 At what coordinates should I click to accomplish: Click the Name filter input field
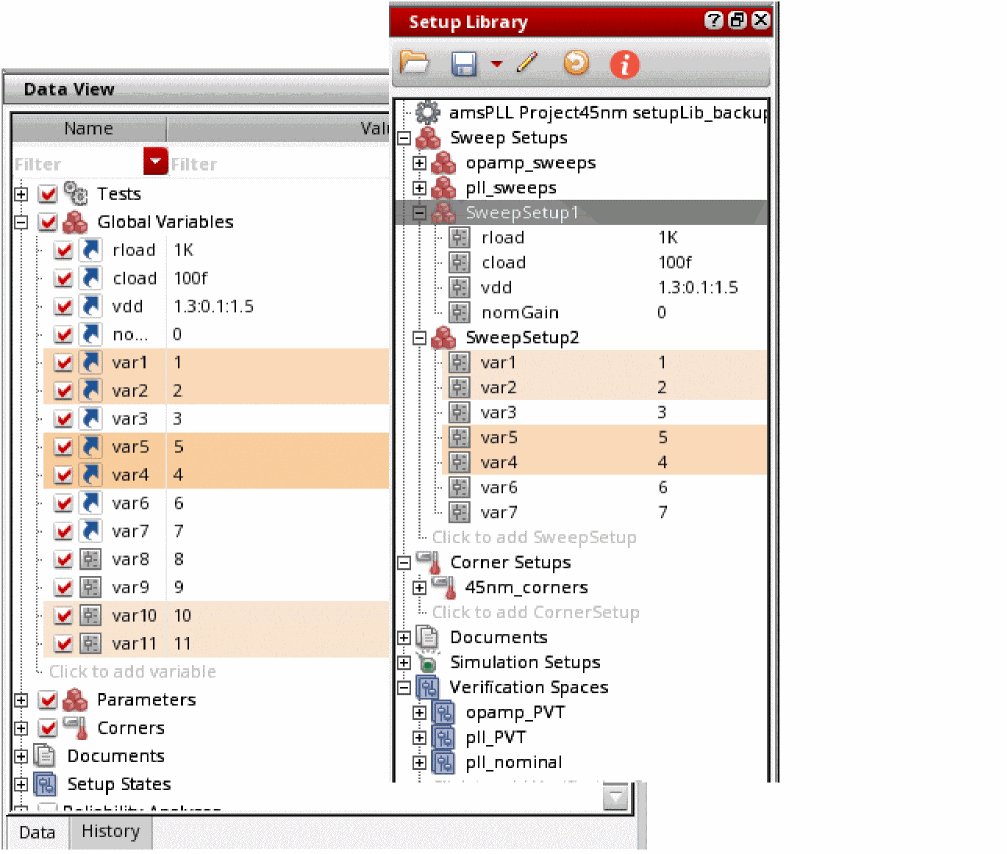[x=78, y=164]
